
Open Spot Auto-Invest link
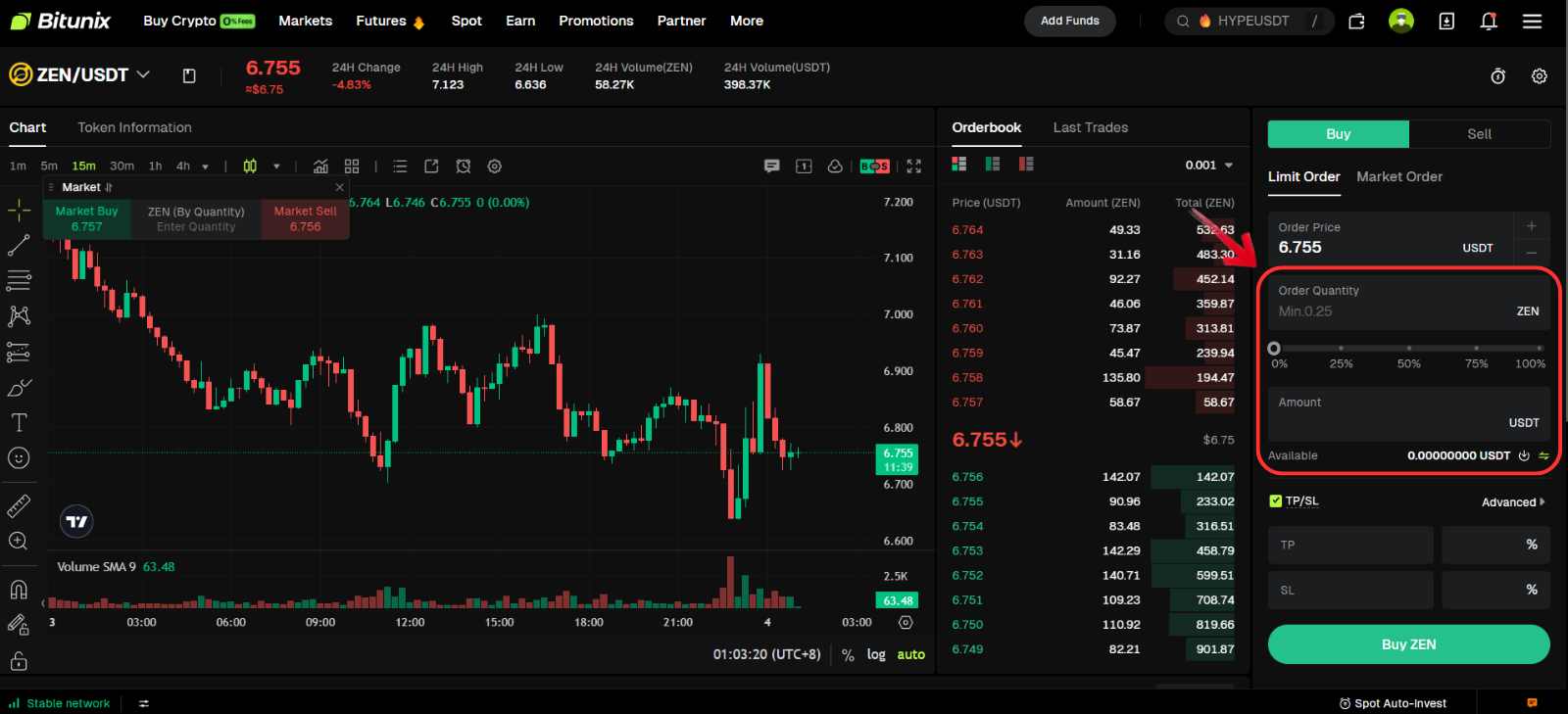1393,703
